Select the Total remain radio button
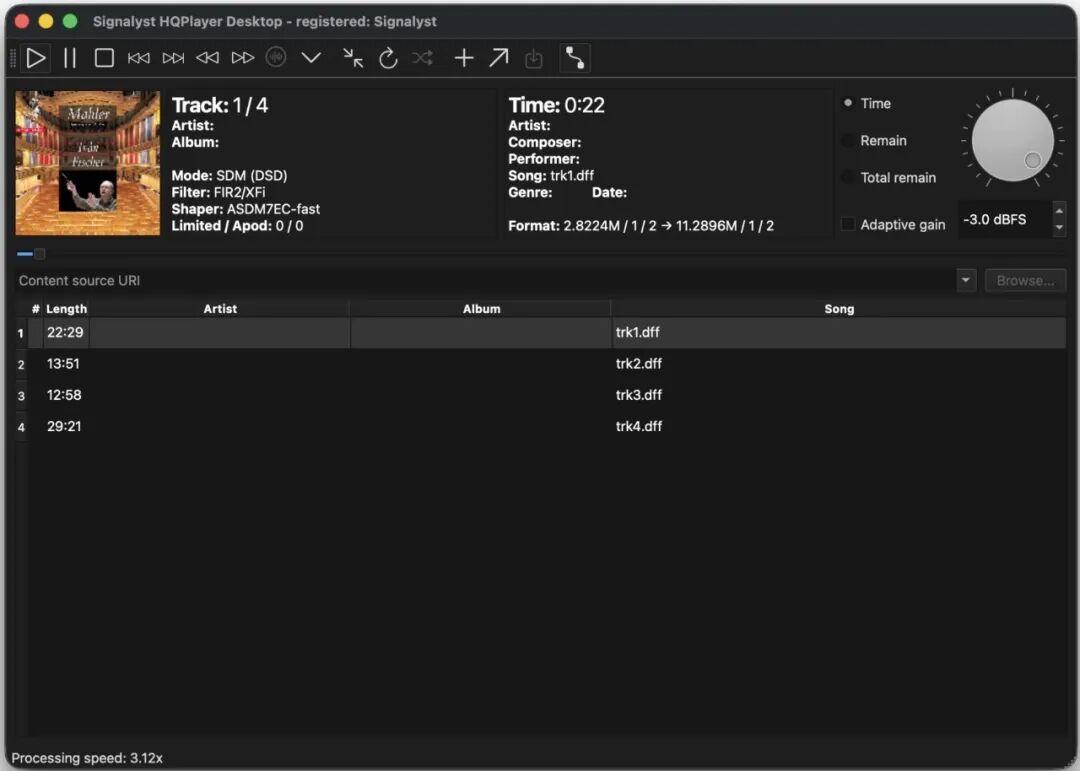Screen dimensions: 1080x771 (x=848, y=178)
